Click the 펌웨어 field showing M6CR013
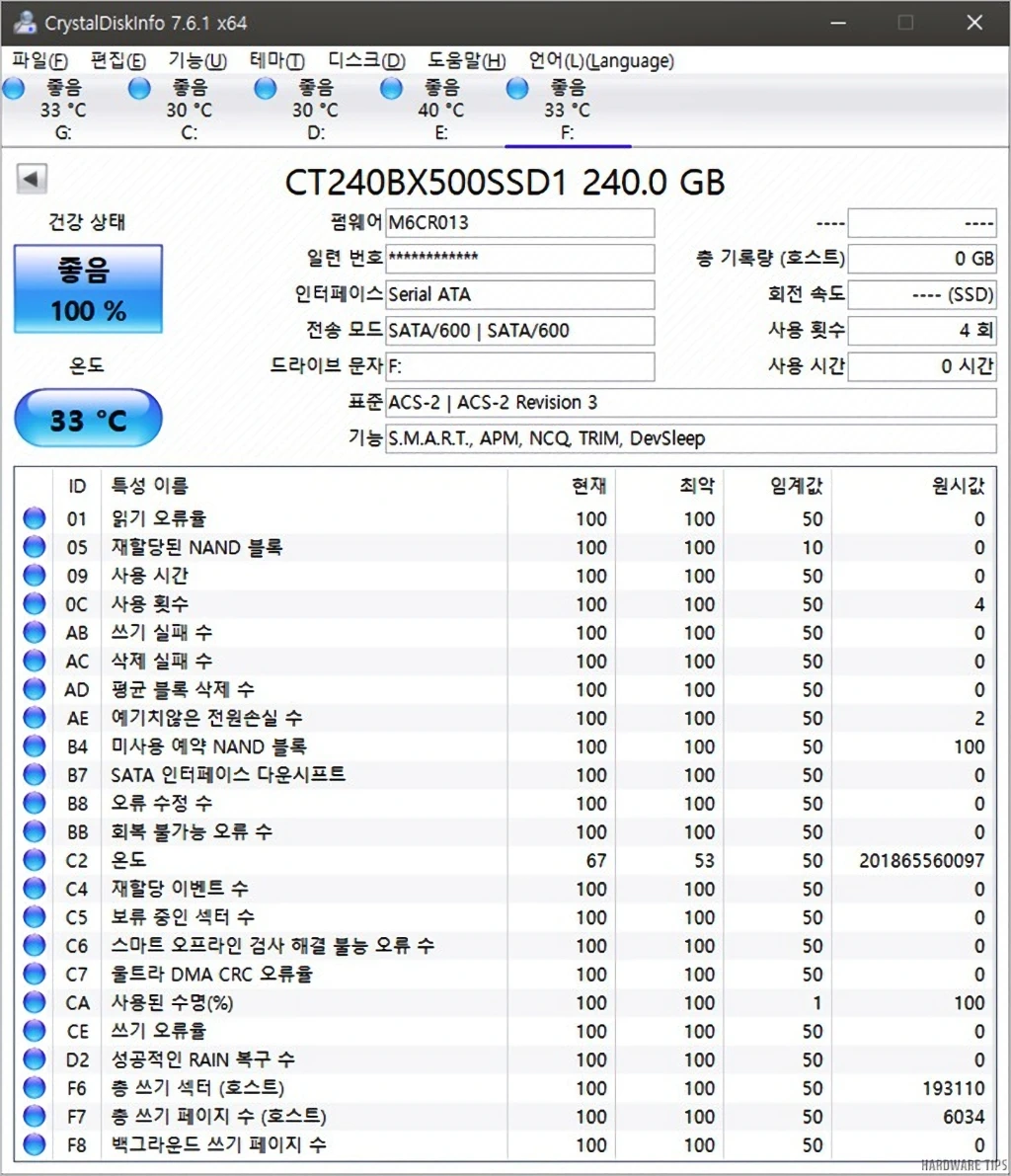 519,223
